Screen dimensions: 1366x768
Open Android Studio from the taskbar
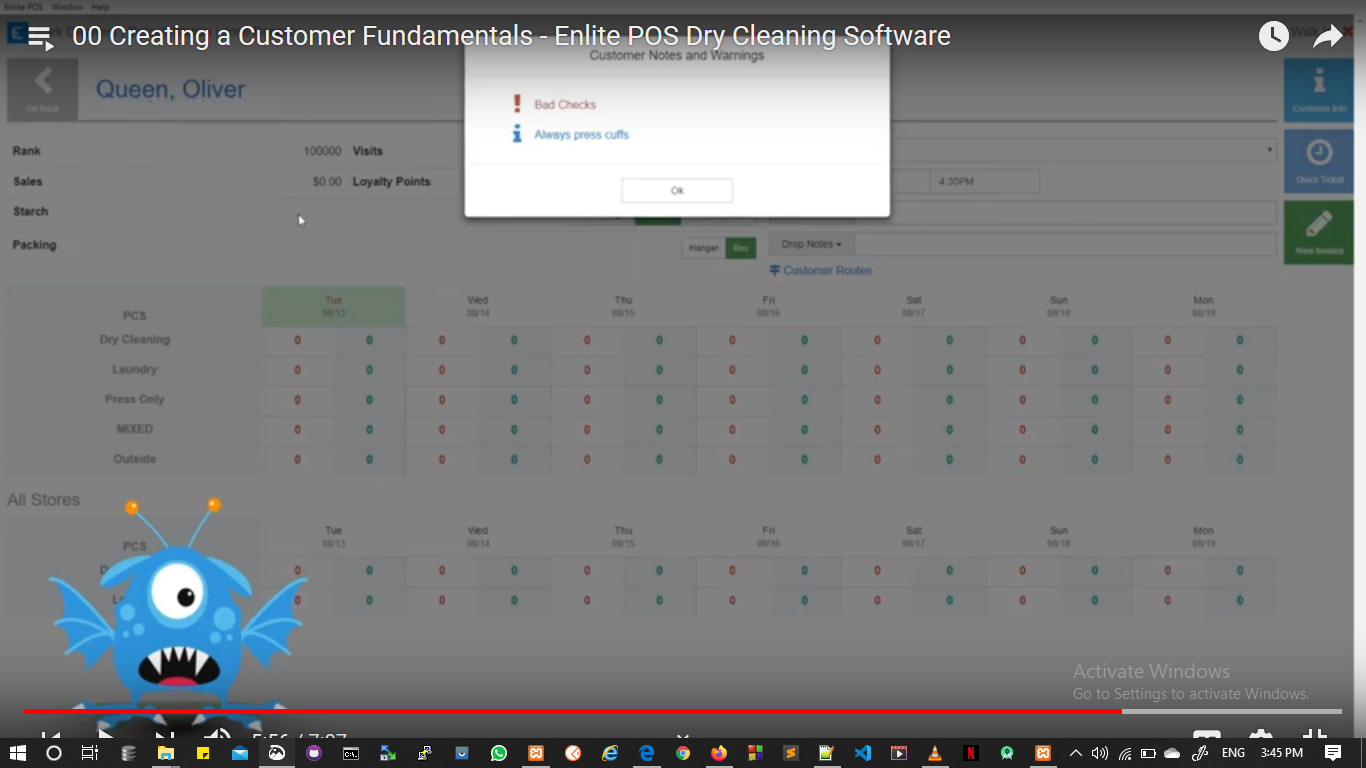point(1007,753)
